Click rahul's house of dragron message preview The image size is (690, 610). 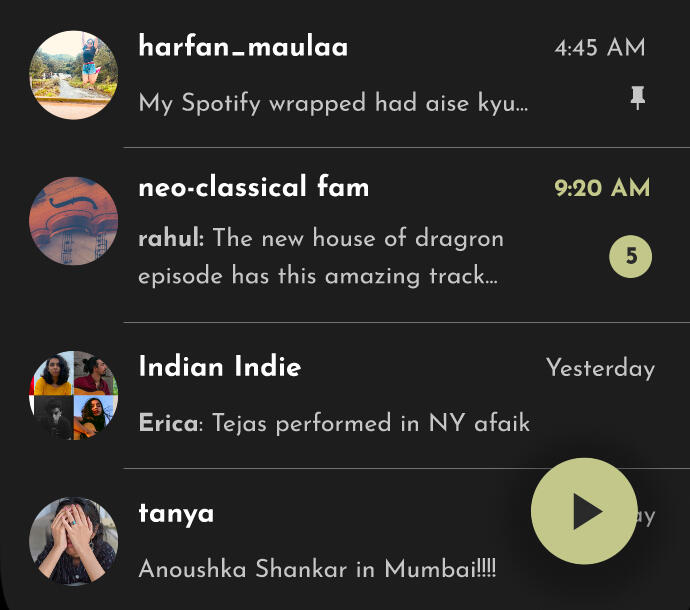tap(321, 257)
